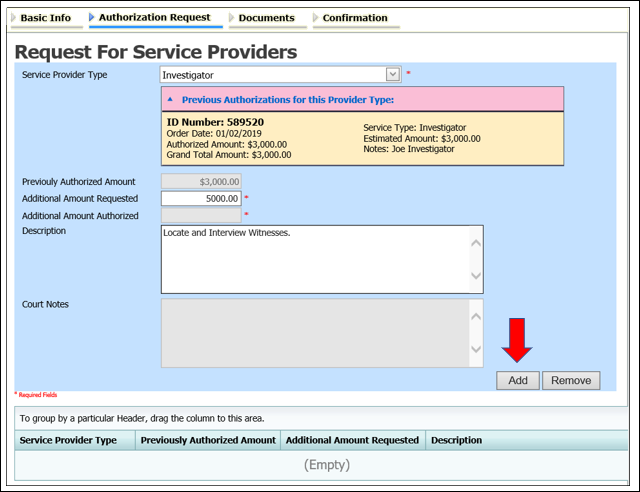This screenshot has width=640, height=492.
Task: Click the Additional Amount Authorized field
Action: 200,216
